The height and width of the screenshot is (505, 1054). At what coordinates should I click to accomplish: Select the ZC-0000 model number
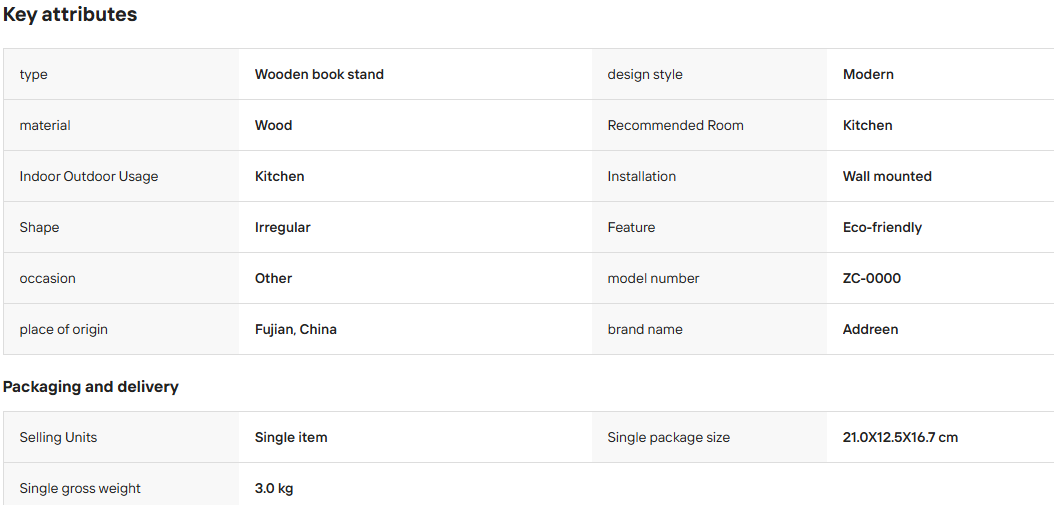[x=872, y=278]
